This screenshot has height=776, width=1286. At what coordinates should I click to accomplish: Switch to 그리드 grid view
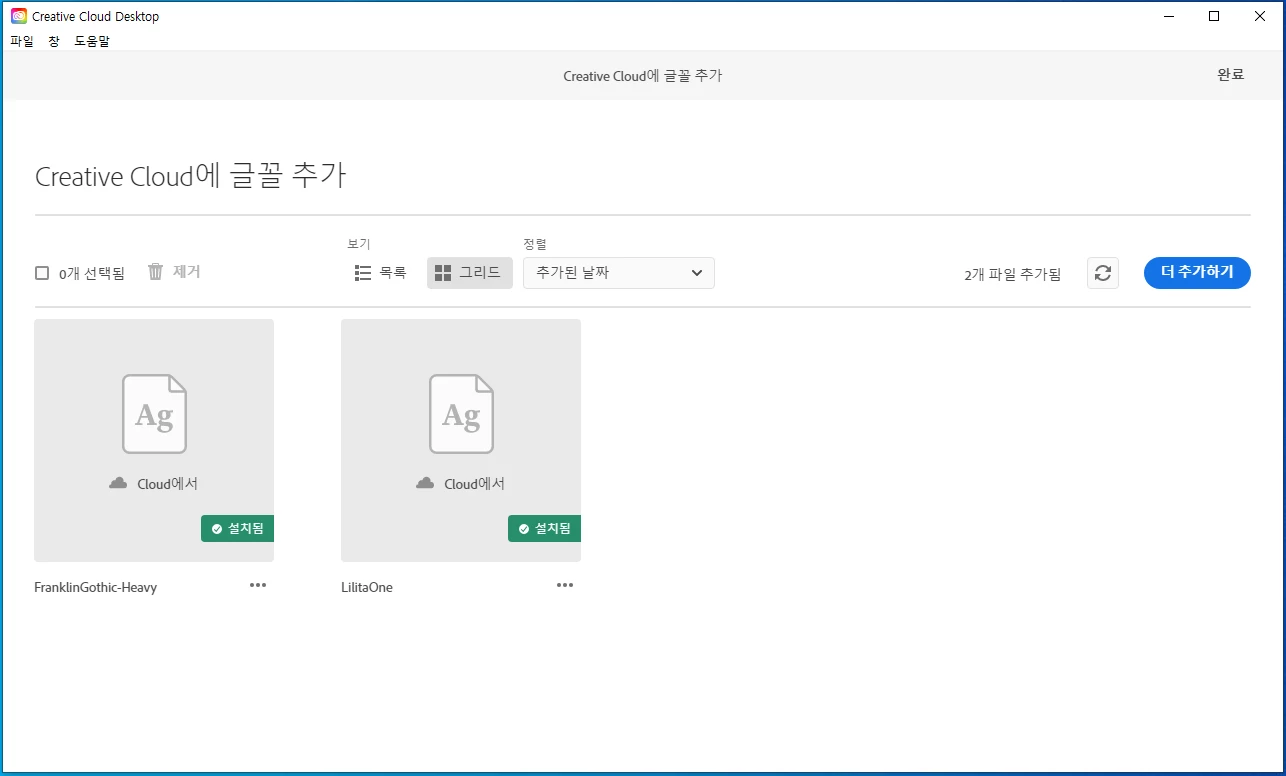click(470, 273)
